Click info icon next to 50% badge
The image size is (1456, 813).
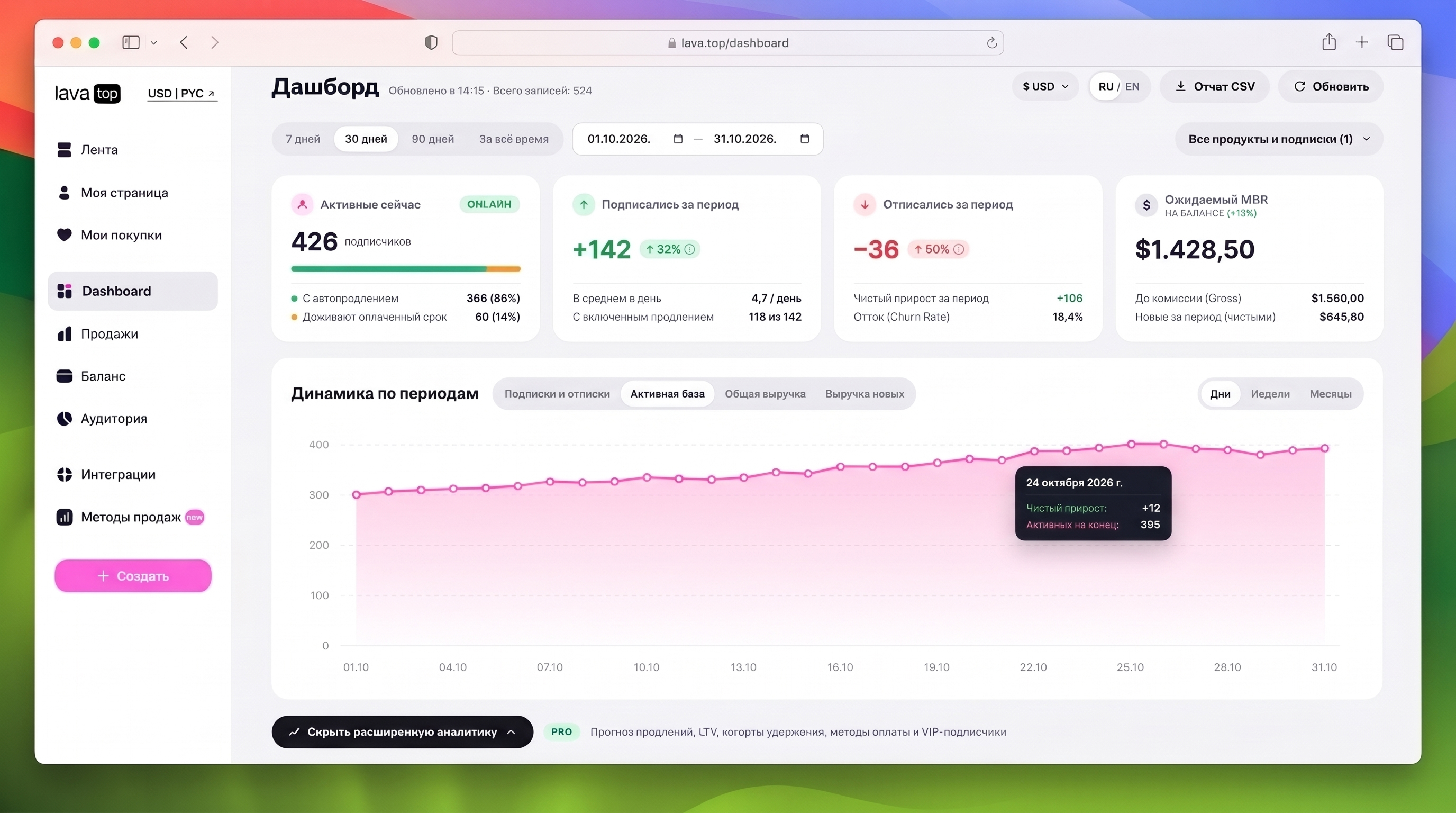[959, 249]
